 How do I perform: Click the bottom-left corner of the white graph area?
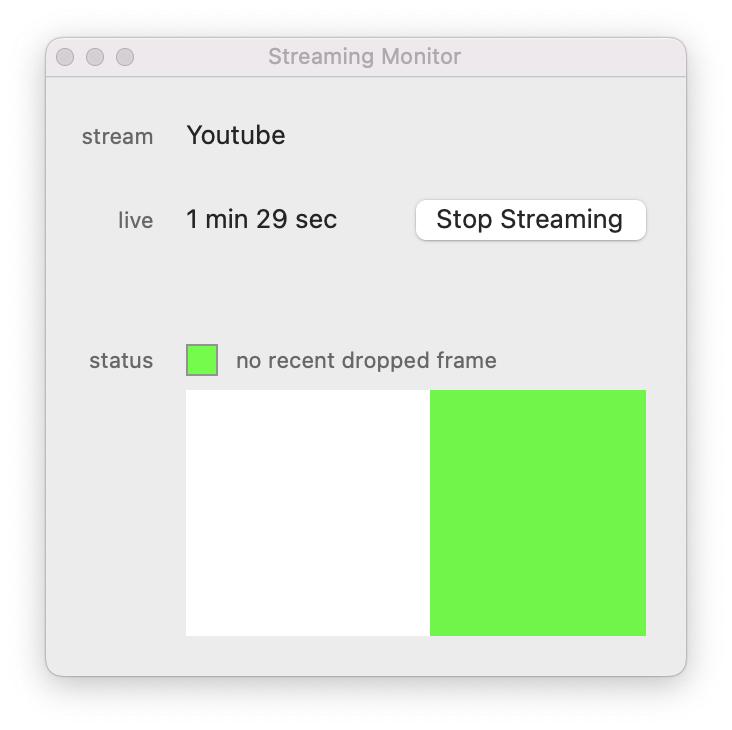point(191,630)
